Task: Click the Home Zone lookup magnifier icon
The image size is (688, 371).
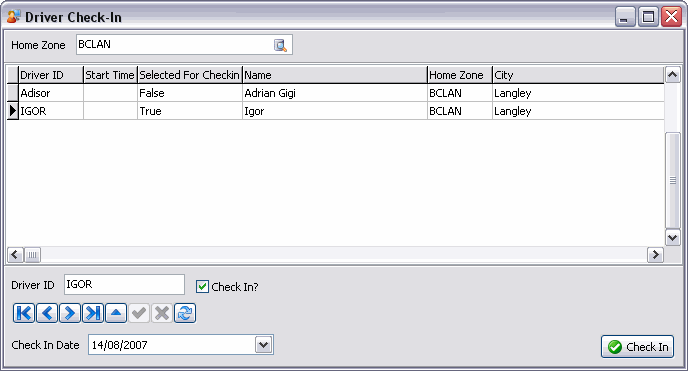Action: click(x=280, y=45)
